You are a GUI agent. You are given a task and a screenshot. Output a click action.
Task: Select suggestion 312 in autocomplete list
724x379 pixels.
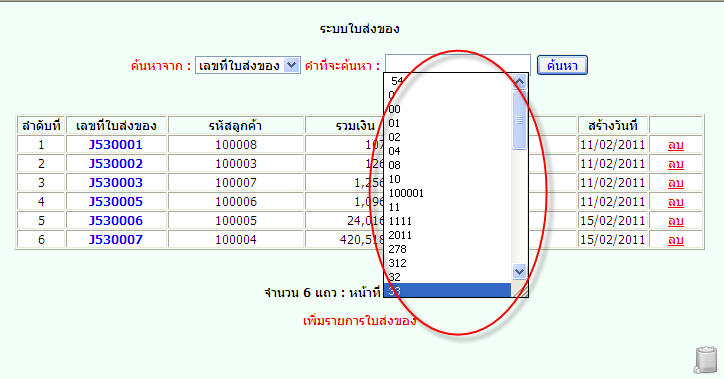(448, 263)
